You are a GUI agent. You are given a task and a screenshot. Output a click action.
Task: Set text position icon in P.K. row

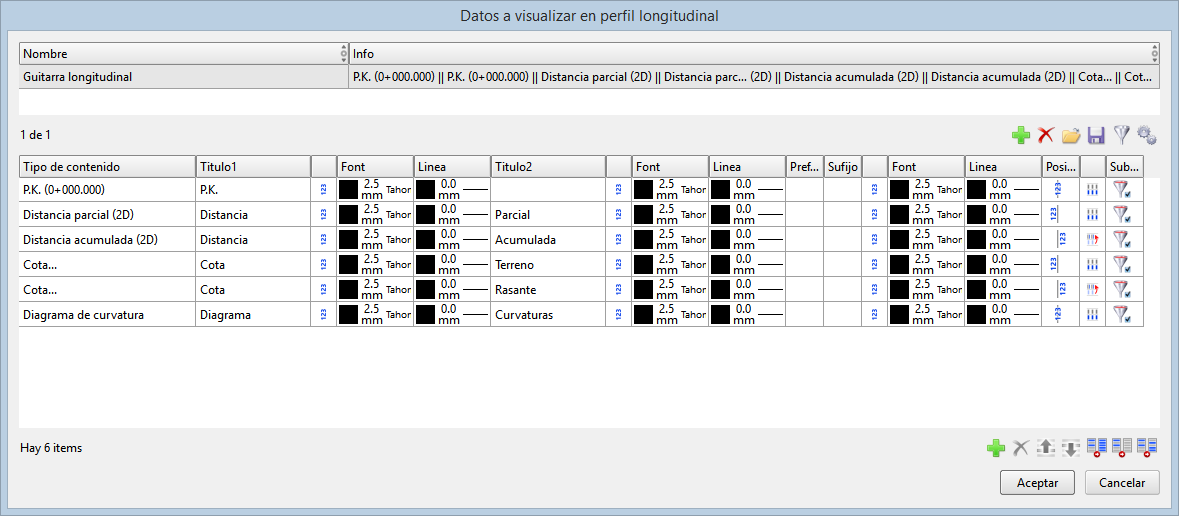pyautogui.click(x=1060, y=190)
